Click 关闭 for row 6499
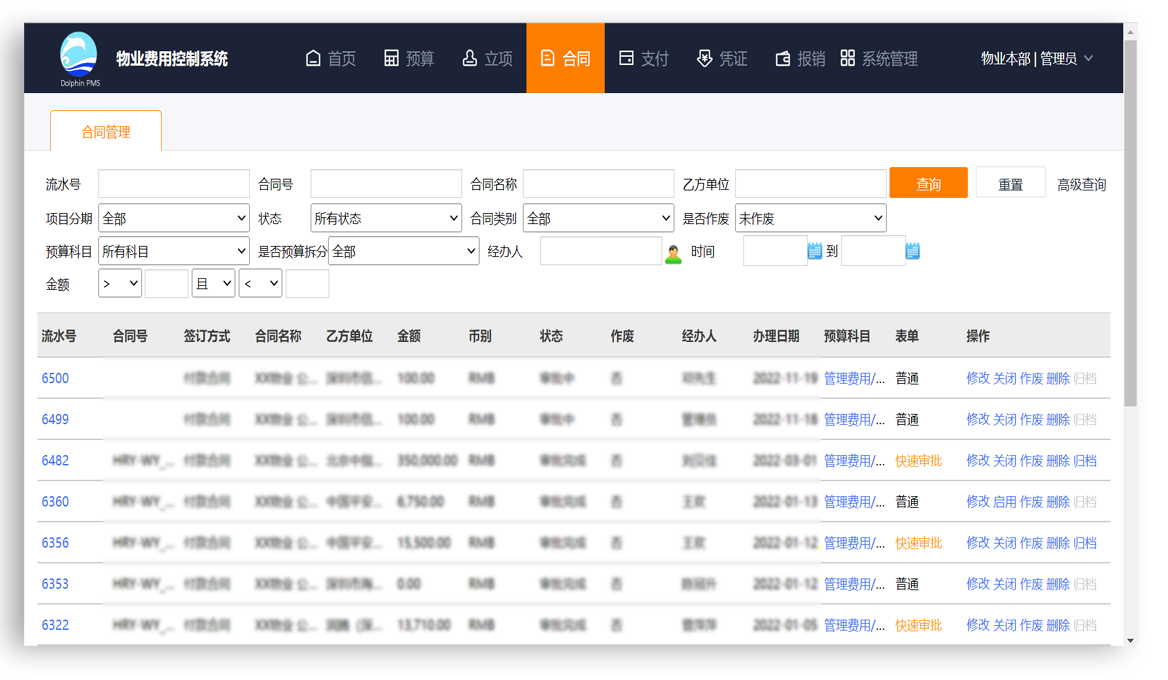This screenshot has width=1168, height=680. pyautogui.click(x=1005, y=419)
